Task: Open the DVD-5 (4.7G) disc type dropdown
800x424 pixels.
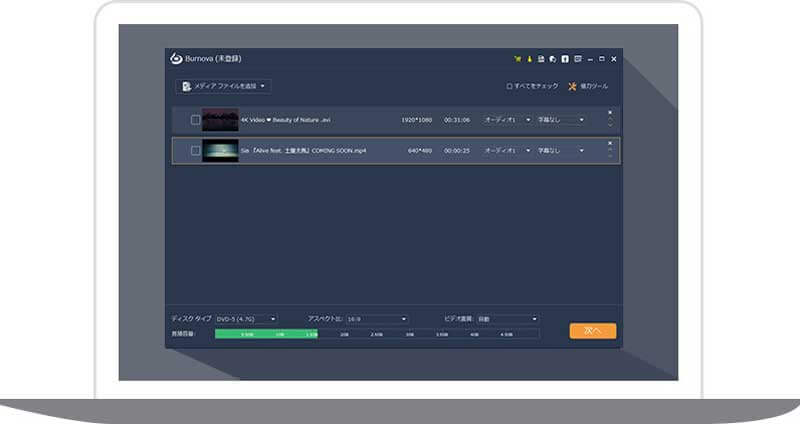Action: click(245, 319)
